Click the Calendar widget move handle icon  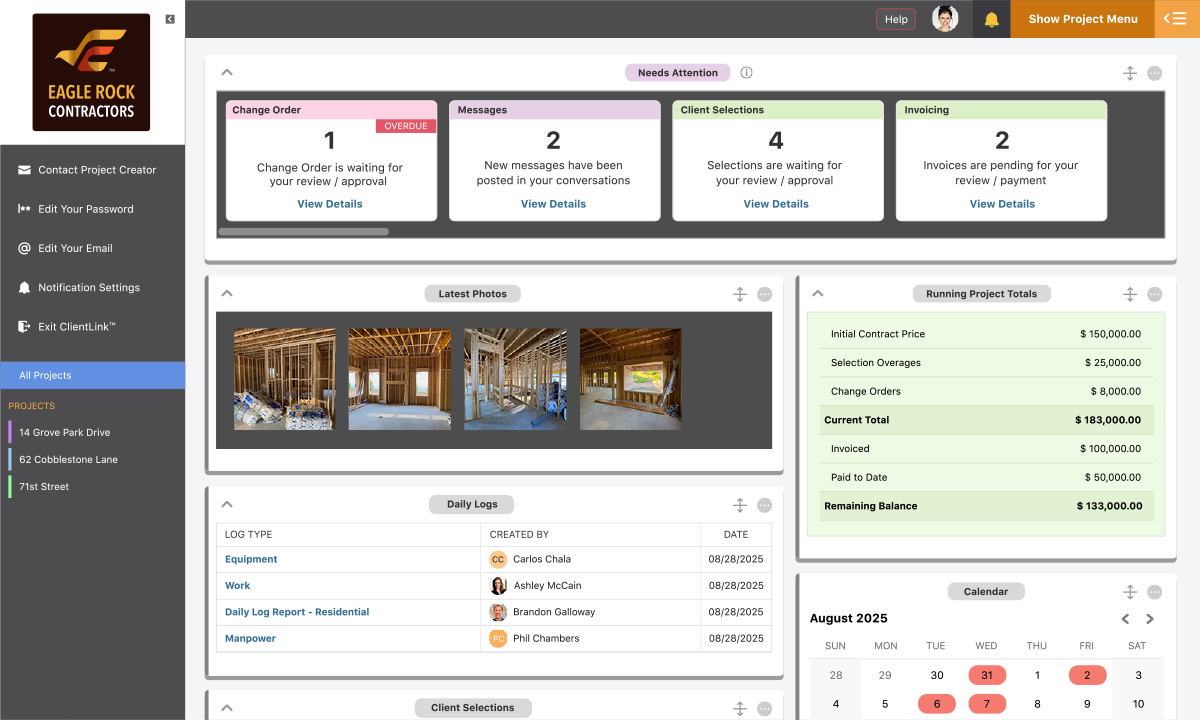(1130, 592)
